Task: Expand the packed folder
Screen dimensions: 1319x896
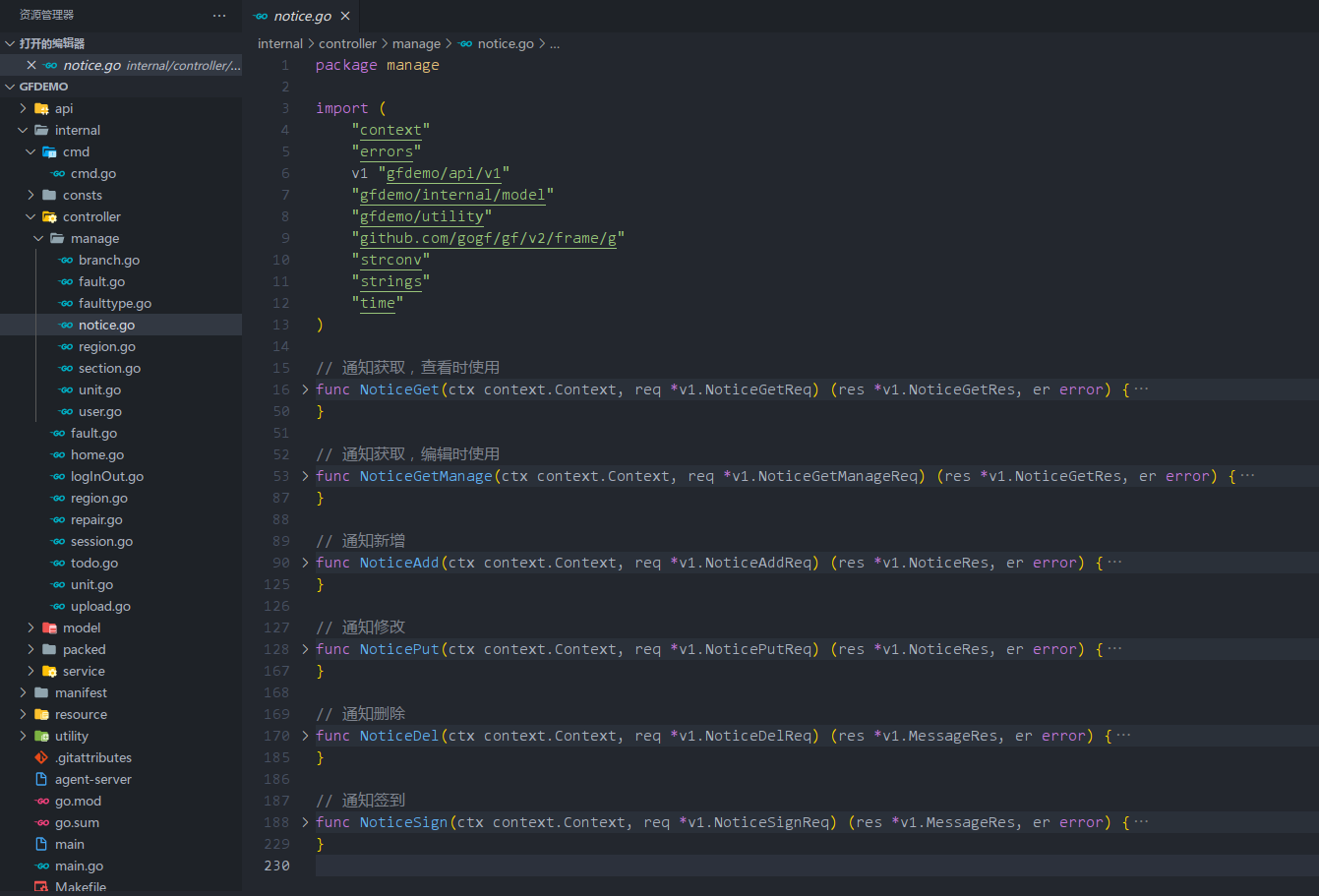Action: tap(31, 649)
